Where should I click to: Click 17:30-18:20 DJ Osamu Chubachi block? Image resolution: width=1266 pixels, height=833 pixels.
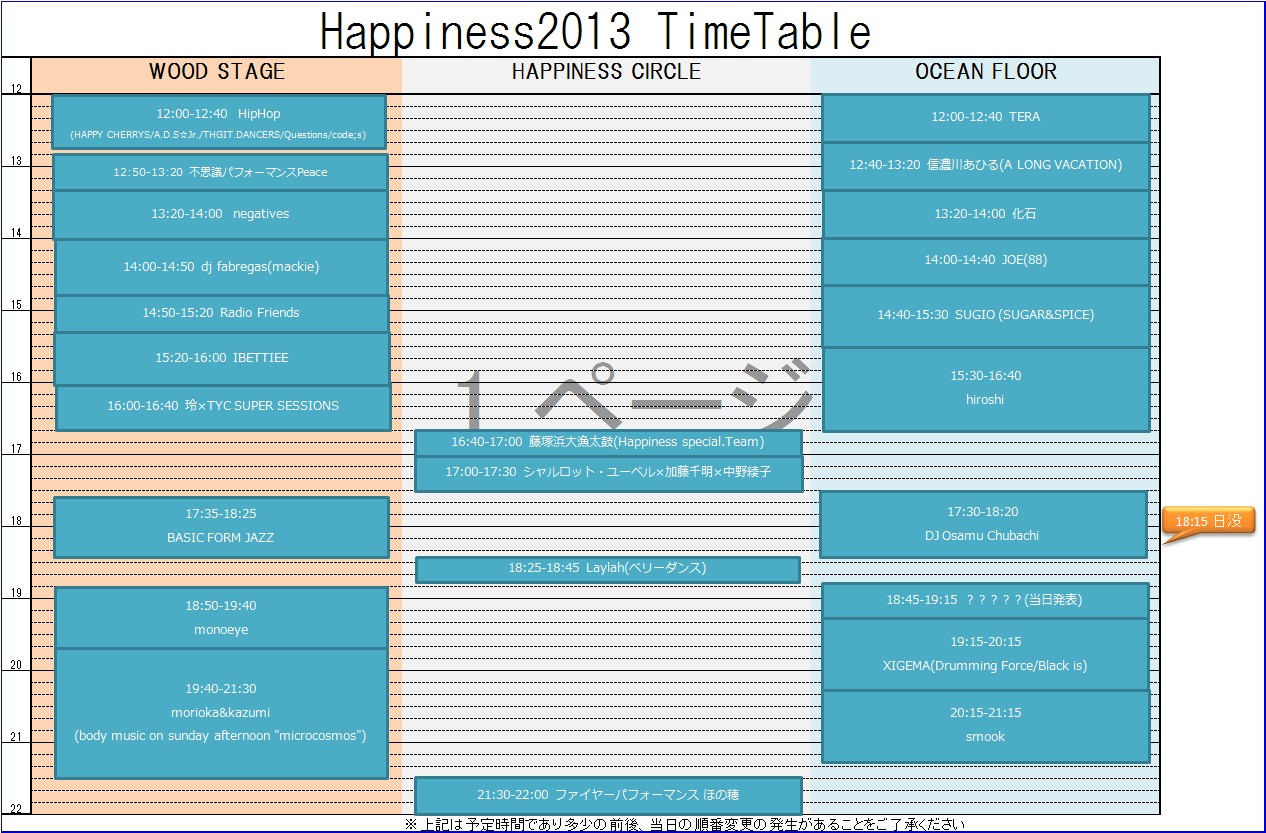pyautogui.click(x=982, y=524)
